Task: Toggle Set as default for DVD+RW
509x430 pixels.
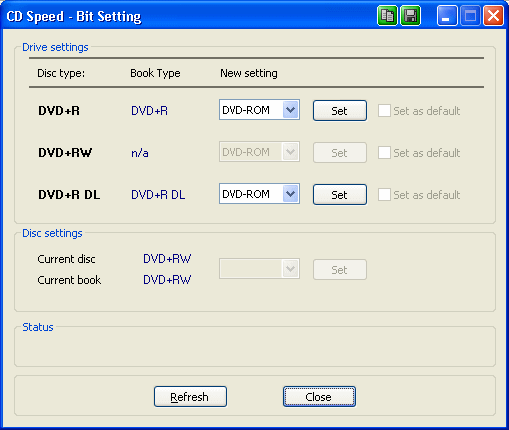Action: pyautogui.click(x=384, y=153)
